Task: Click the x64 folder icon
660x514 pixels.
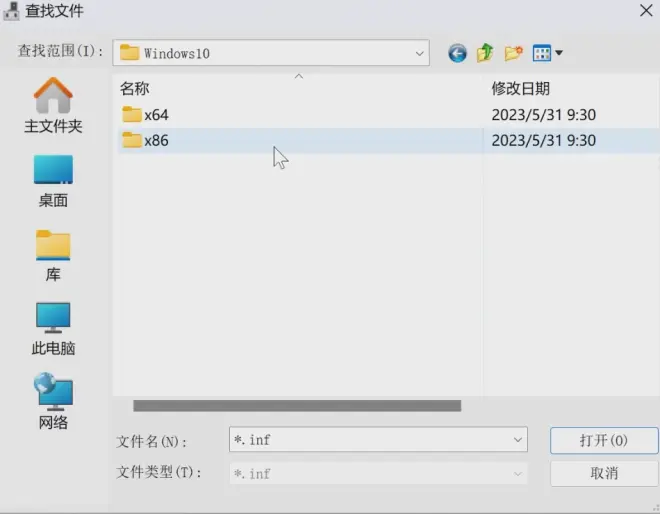Action: (x=131, y=115)
